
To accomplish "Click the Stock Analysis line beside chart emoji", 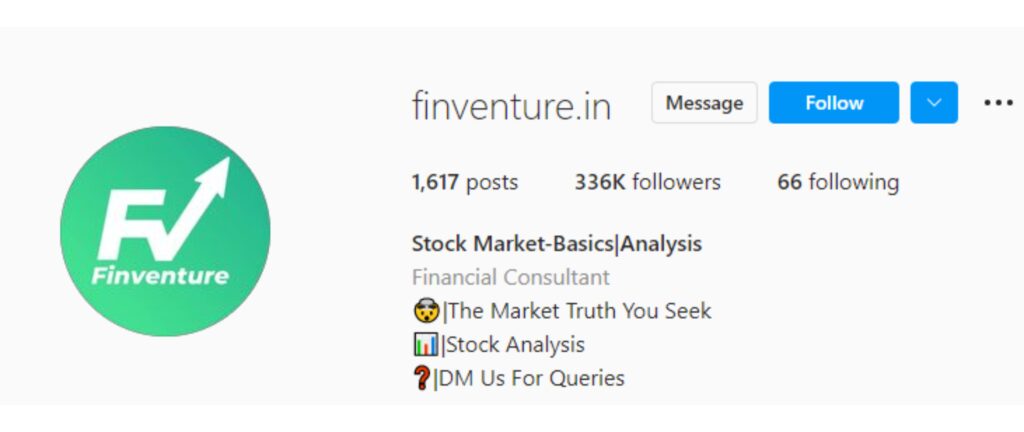I will (515, 345).
